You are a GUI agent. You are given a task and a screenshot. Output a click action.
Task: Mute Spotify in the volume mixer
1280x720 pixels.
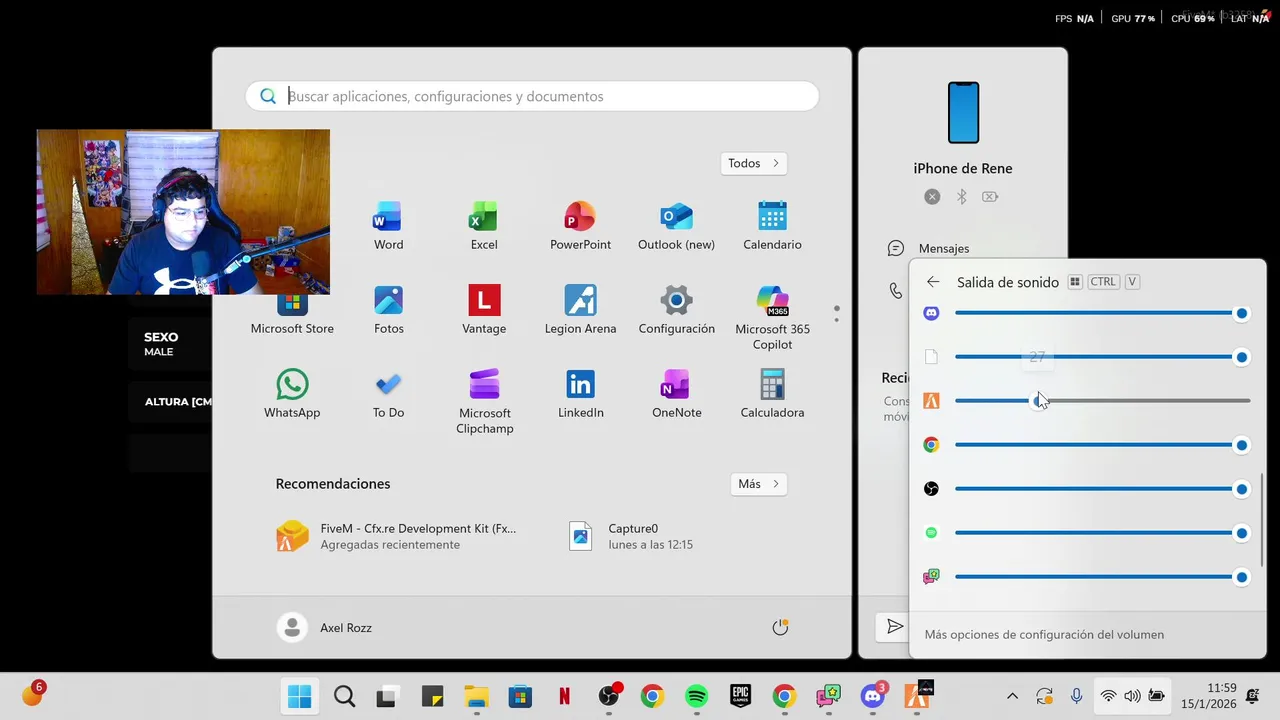pos(931,533)
